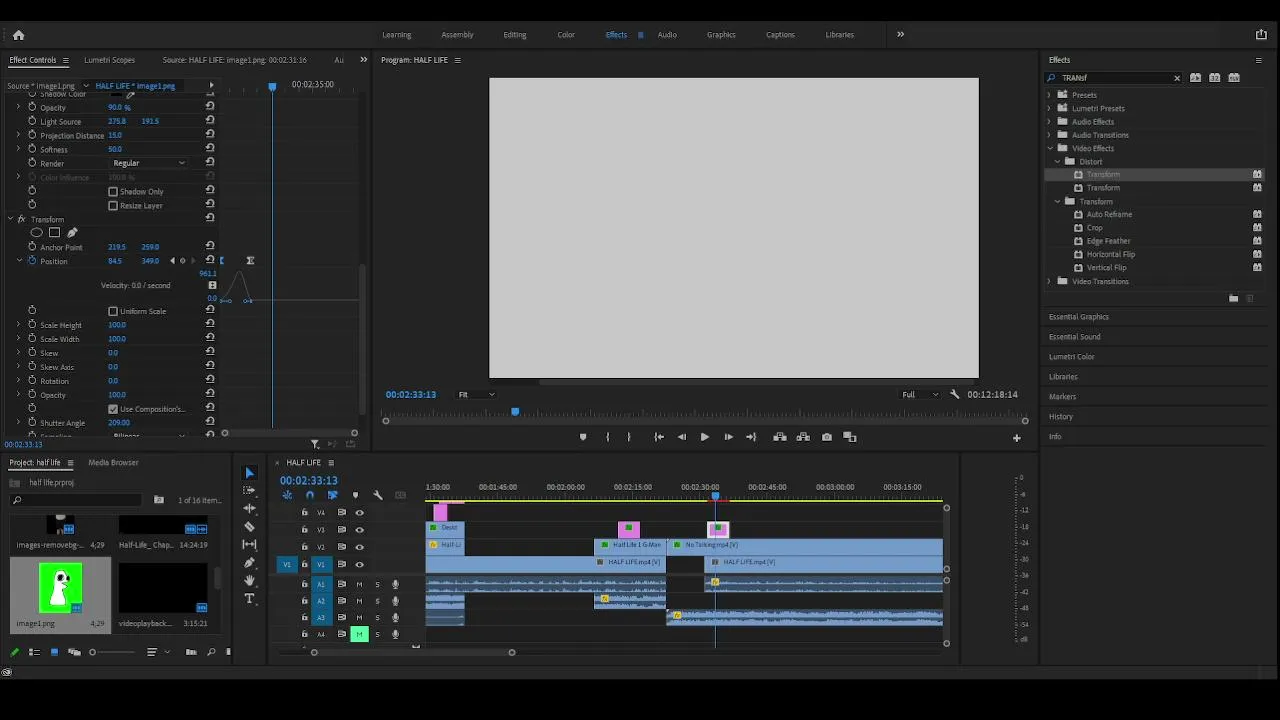The image size is (1280, 720).
Task: Export a frame with the camera icon
Action: pos(827,437)
